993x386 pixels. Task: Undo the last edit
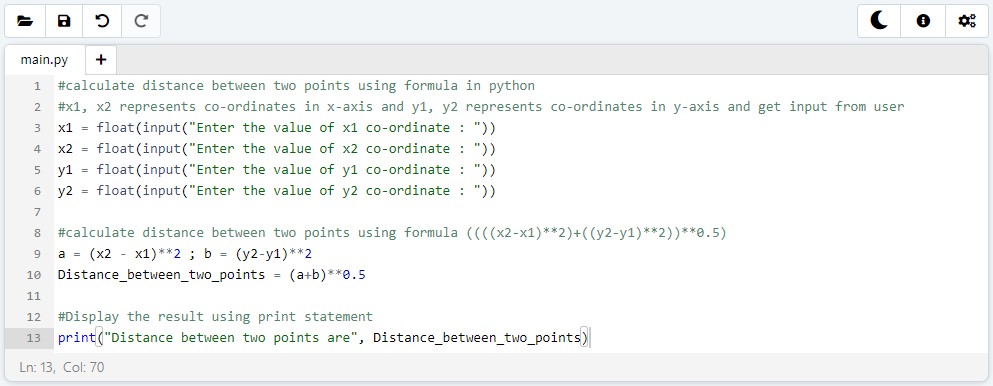(x=102, y=21)
